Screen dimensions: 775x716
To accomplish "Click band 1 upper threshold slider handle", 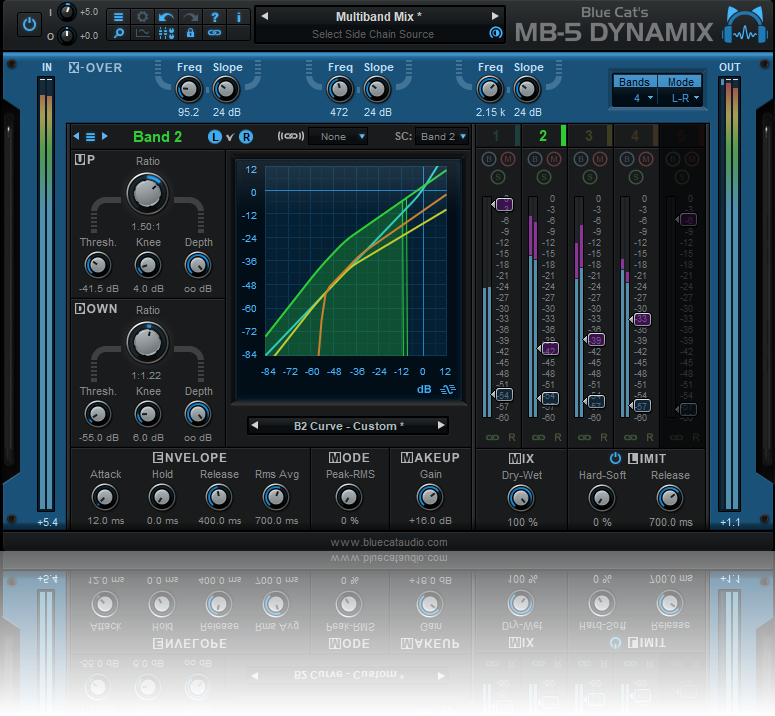I will tap(502, 204).
